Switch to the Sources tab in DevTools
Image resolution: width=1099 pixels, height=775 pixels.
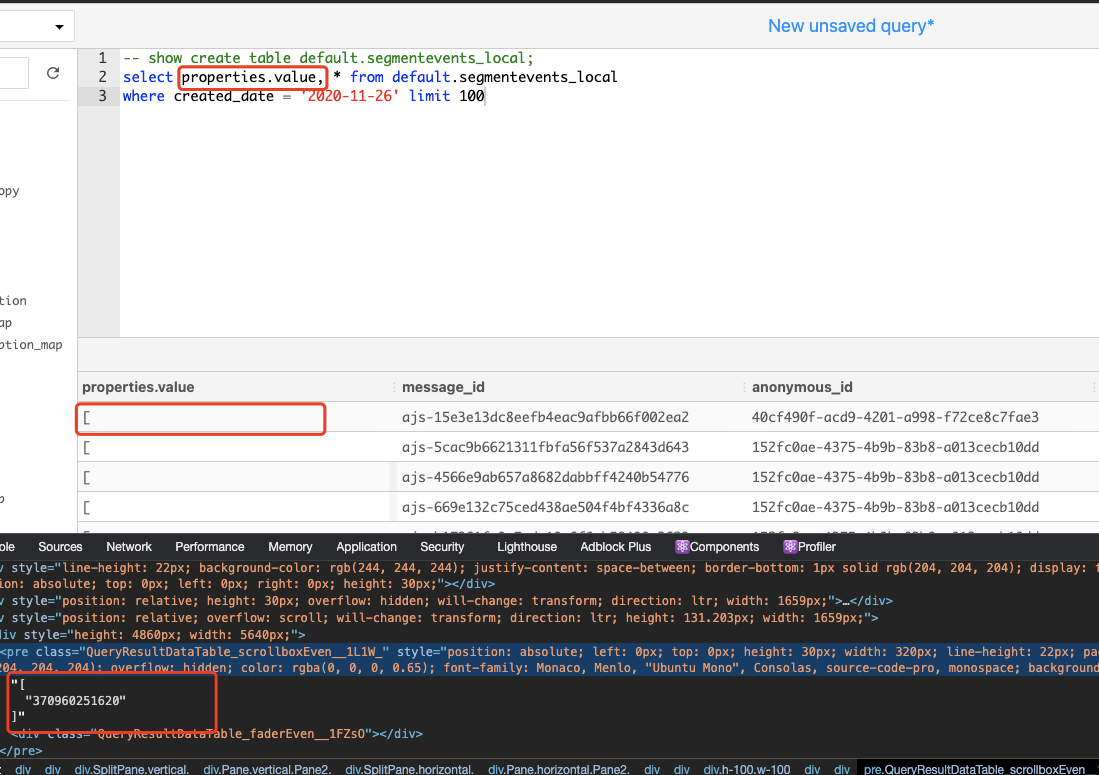point(60,547)
